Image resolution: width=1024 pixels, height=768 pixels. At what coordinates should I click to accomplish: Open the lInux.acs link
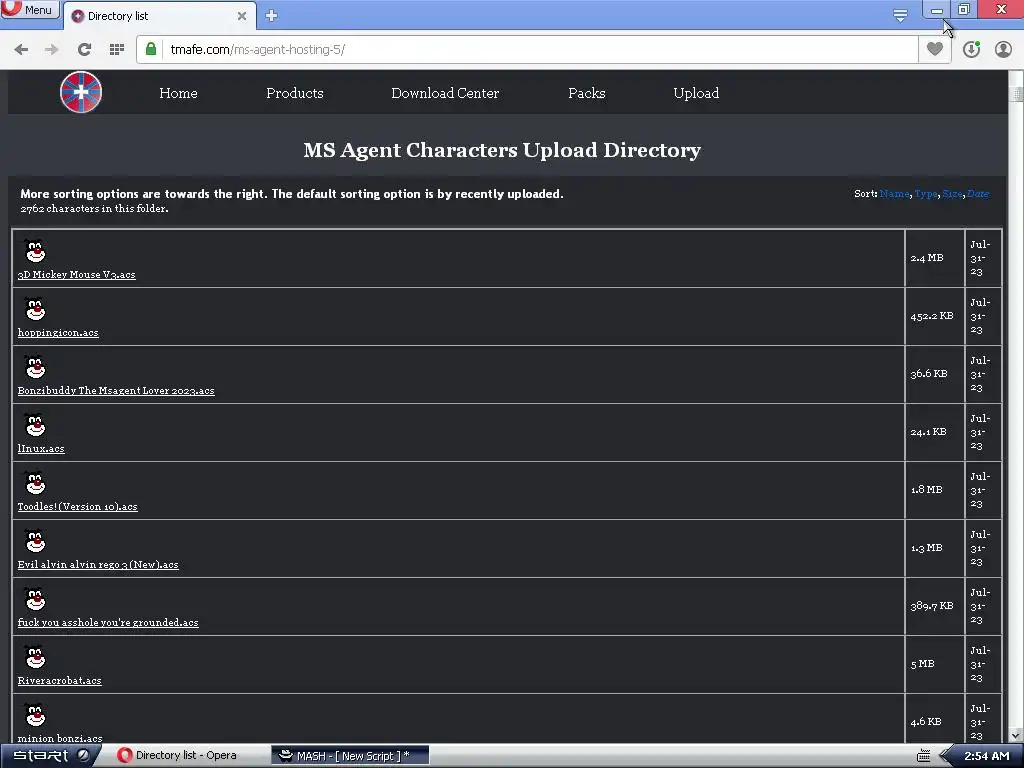(x=41, y=449)
